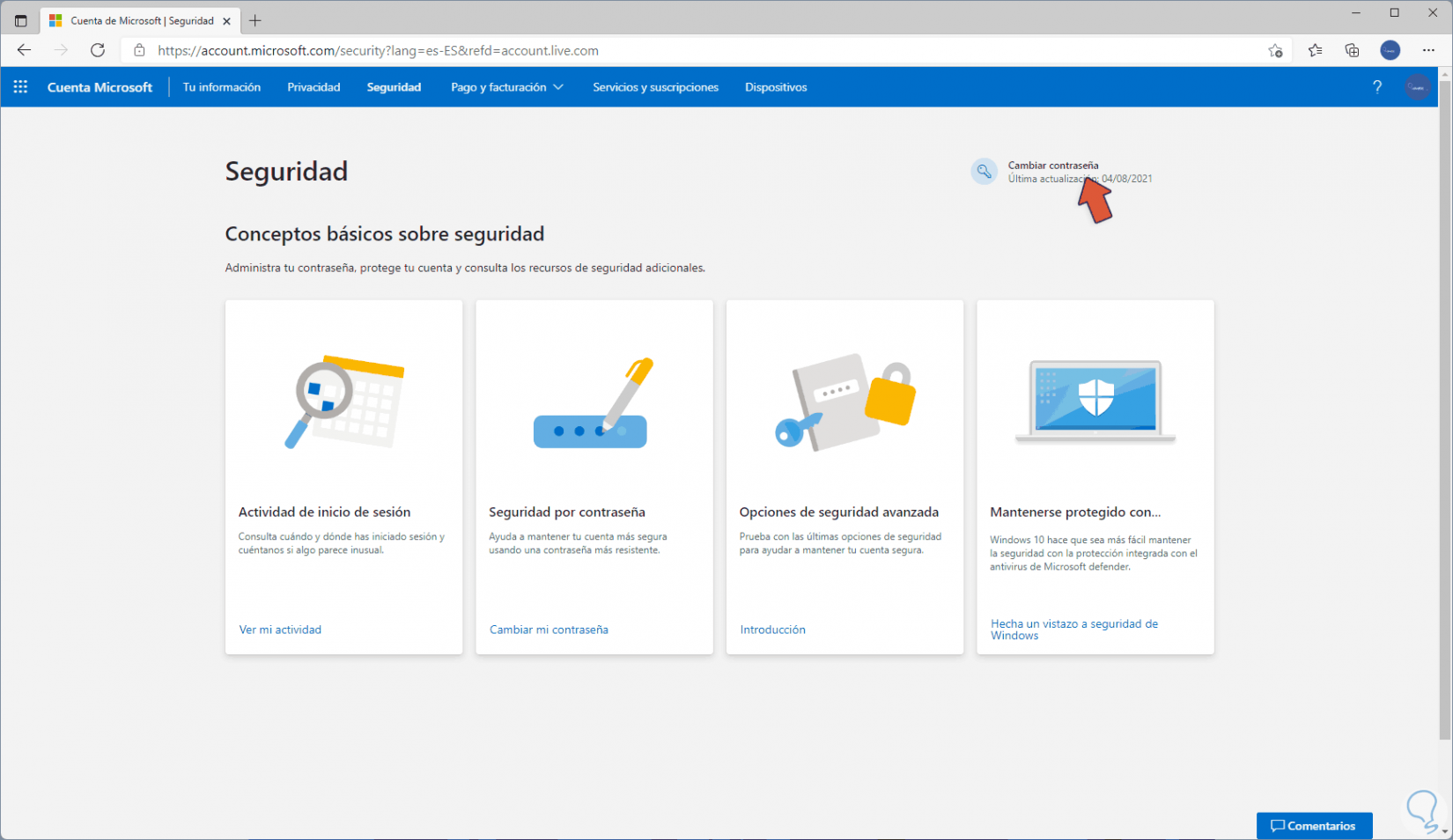Open the tab actions menu icon

click(21, 20)
